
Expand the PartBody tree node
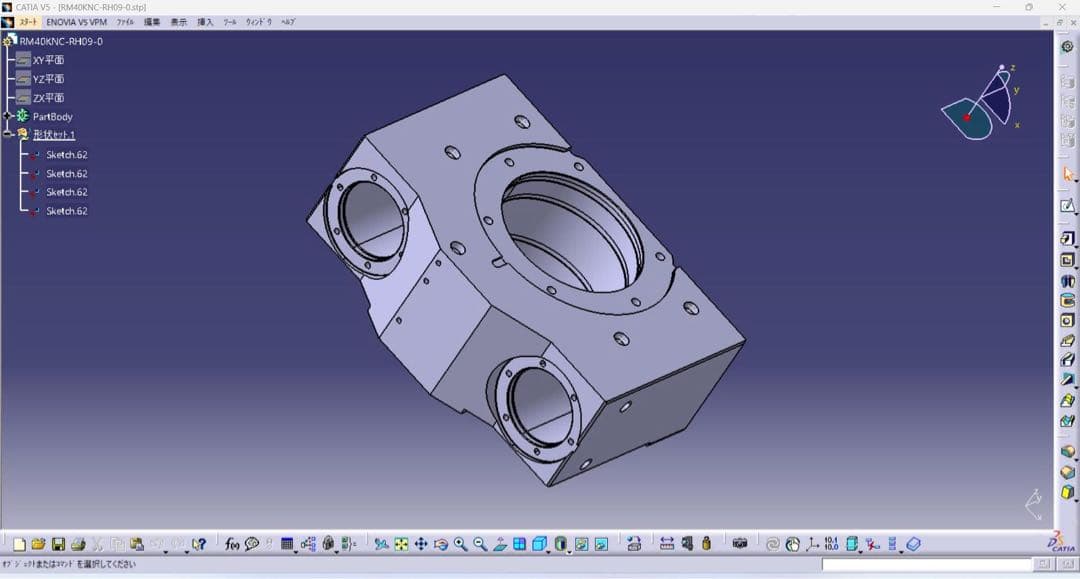click(6, 116)
